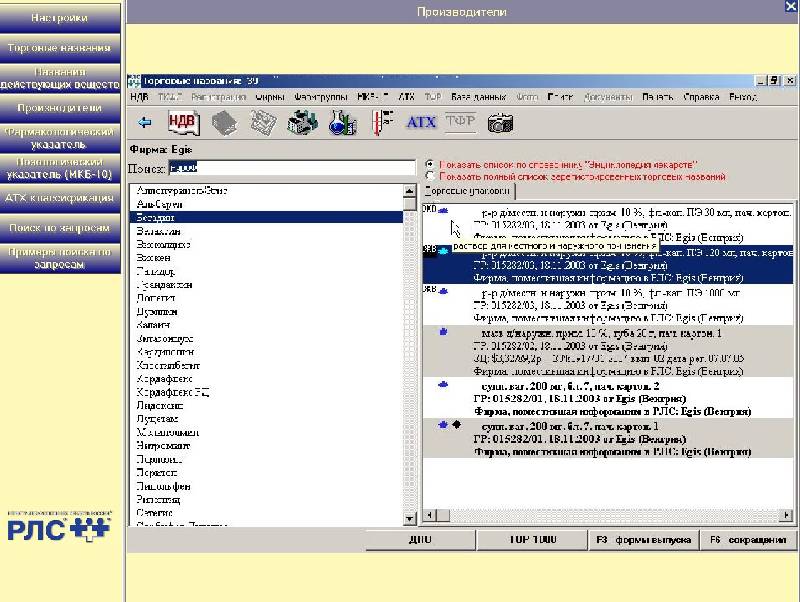The image size is (800, 602).
Task: Open photos via the camera toolbar icon
Action: (500, 123)
